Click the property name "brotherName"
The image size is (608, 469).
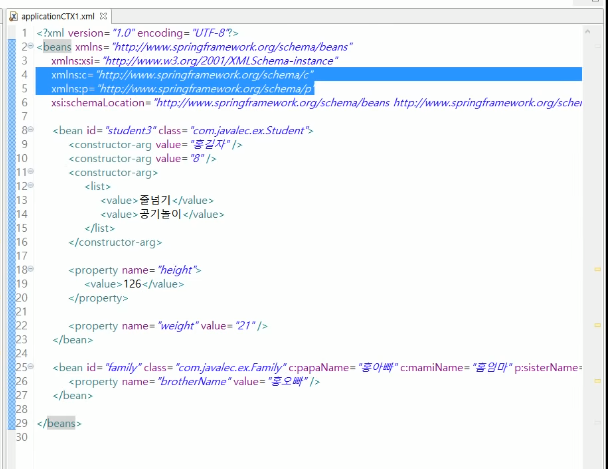pos(193,382)
